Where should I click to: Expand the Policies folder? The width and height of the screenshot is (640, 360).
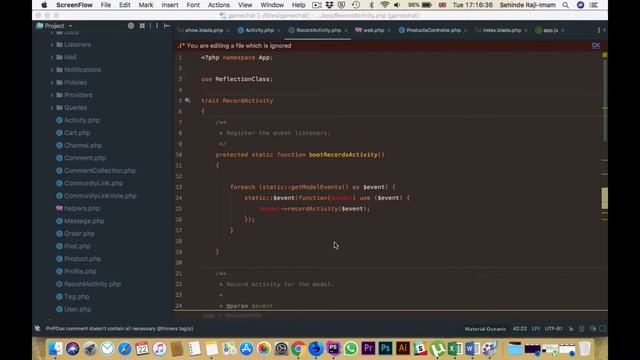coord(52,82)
